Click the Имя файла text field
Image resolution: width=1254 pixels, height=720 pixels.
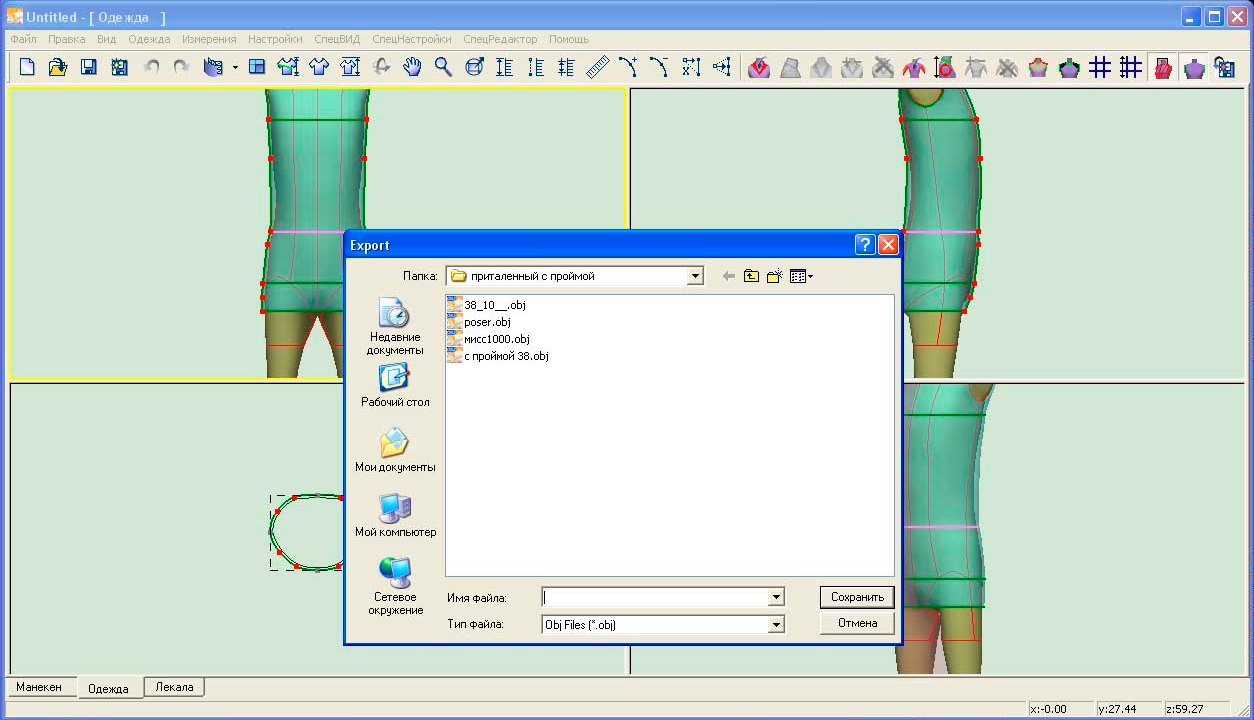pyautogui.click(x=654, y=598)
